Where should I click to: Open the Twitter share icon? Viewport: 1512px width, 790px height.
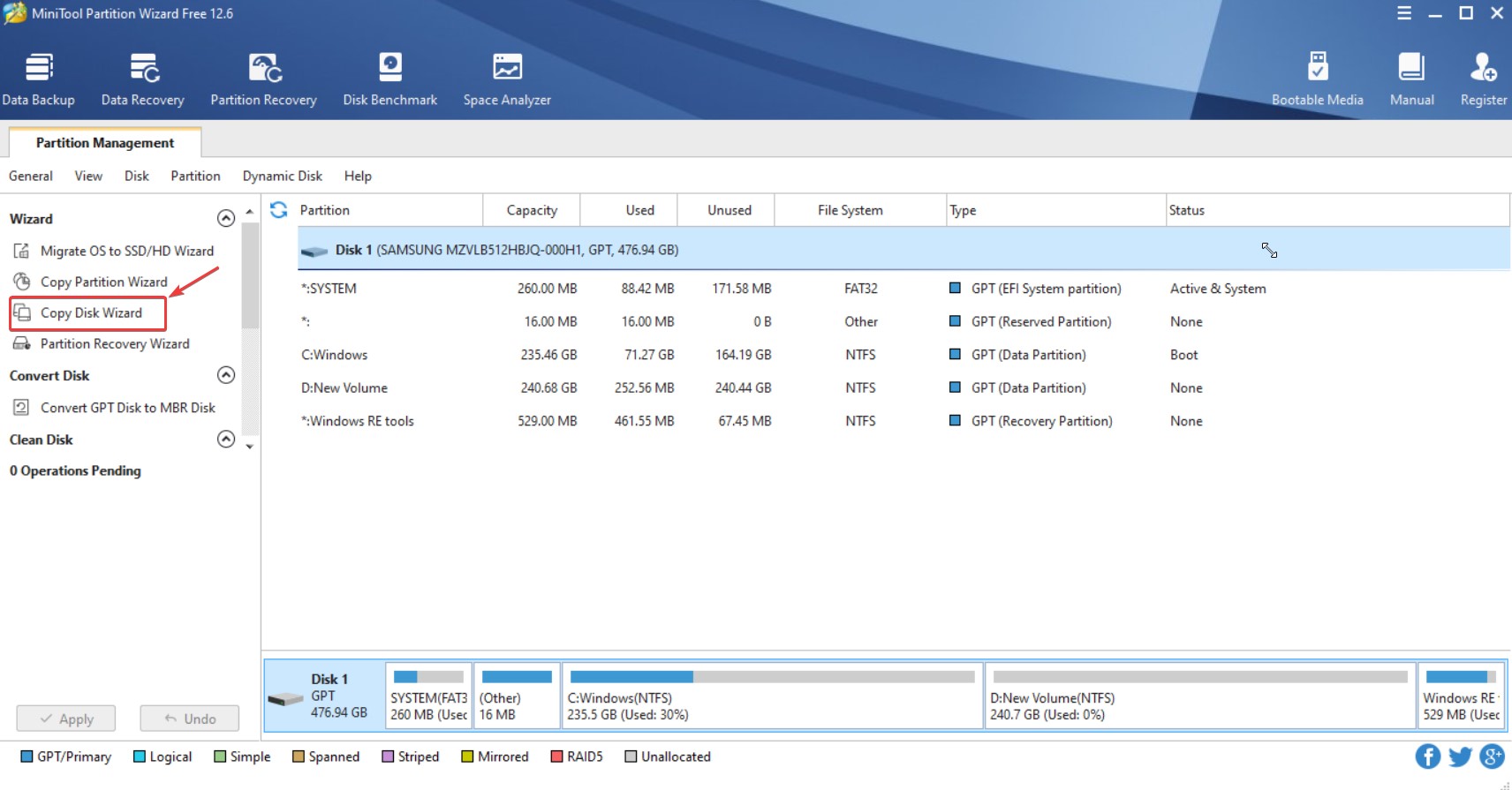pyautogui.click(x=1460, y=756)
